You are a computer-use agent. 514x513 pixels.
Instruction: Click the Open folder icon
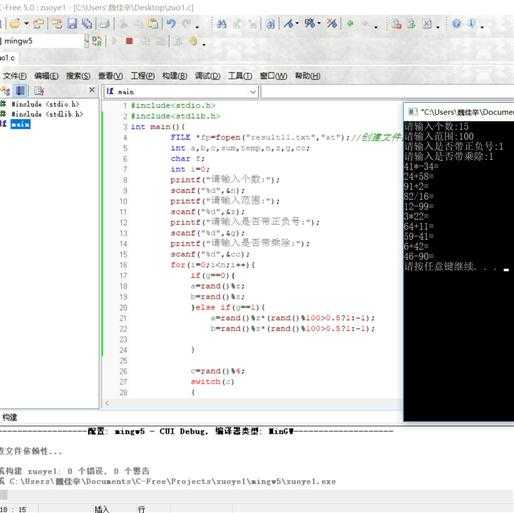pyautogui.click(x=15, y=24)
